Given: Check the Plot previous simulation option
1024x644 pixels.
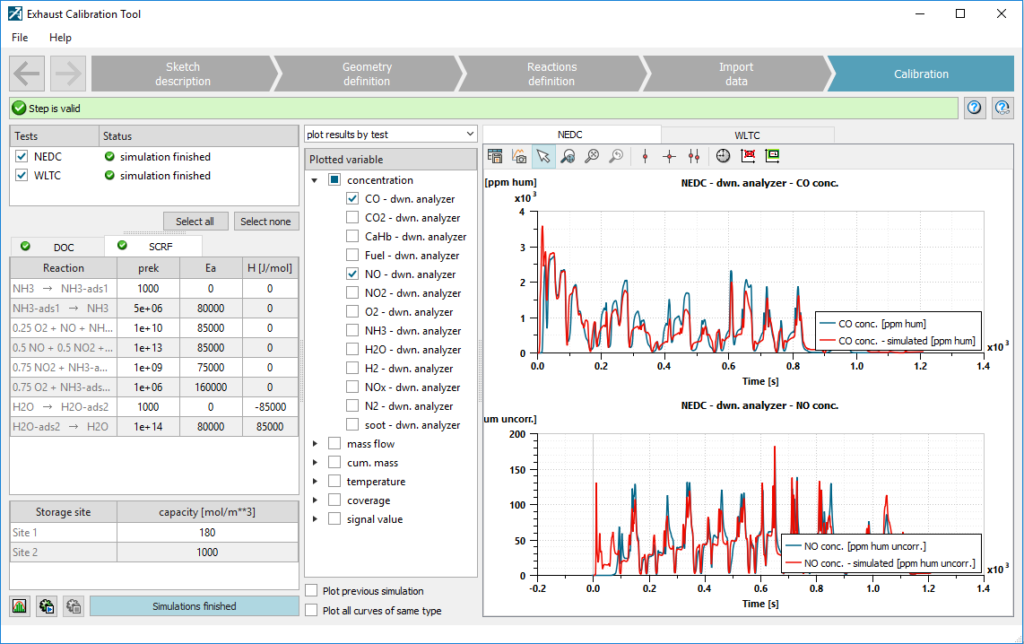Looking at the screenshot, I should click(312, 590).
